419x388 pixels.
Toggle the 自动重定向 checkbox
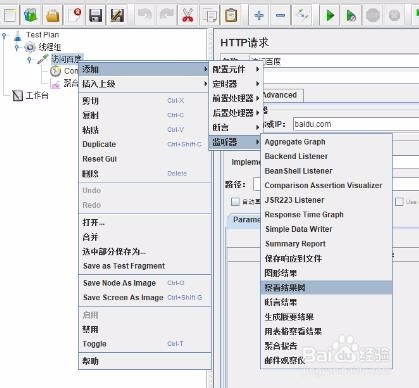pos(235,201)
